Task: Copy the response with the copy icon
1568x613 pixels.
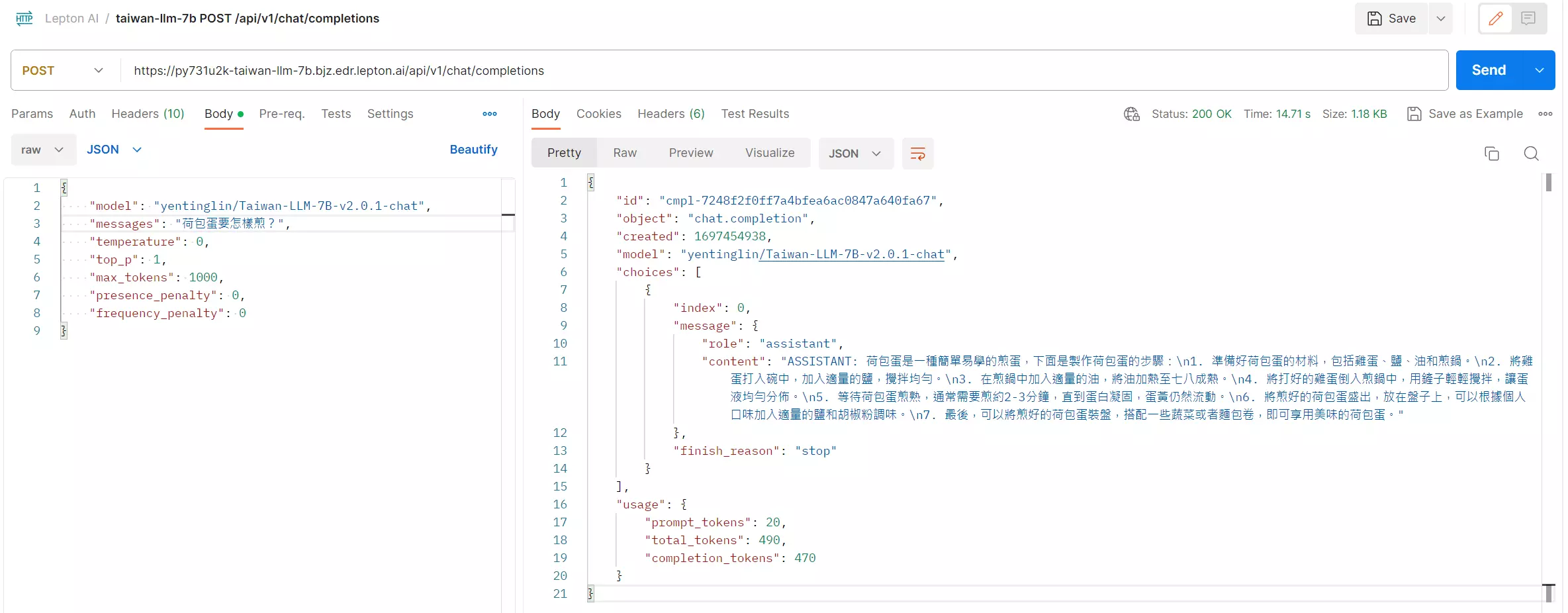Action: click(x=1492, y=154)
